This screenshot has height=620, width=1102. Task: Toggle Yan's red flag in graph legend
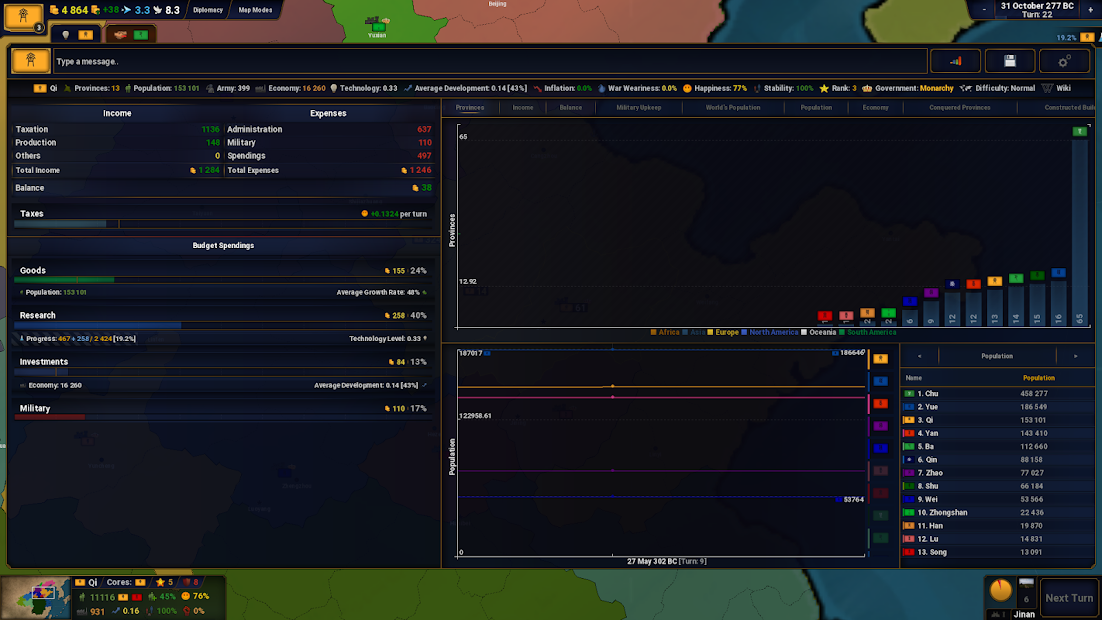[x=880, y=403]
